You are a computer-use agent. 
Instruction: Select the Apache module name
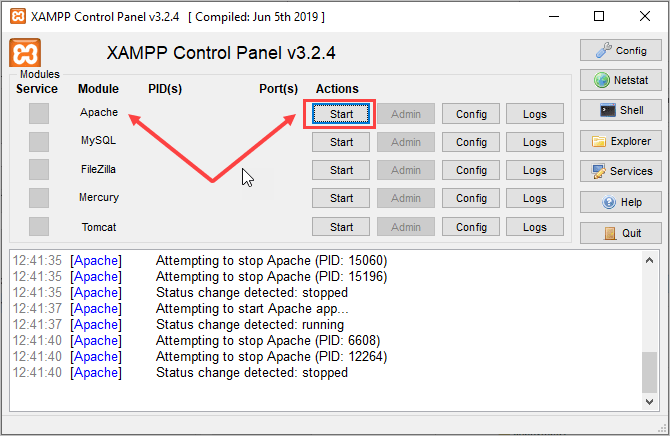point(99,112)
